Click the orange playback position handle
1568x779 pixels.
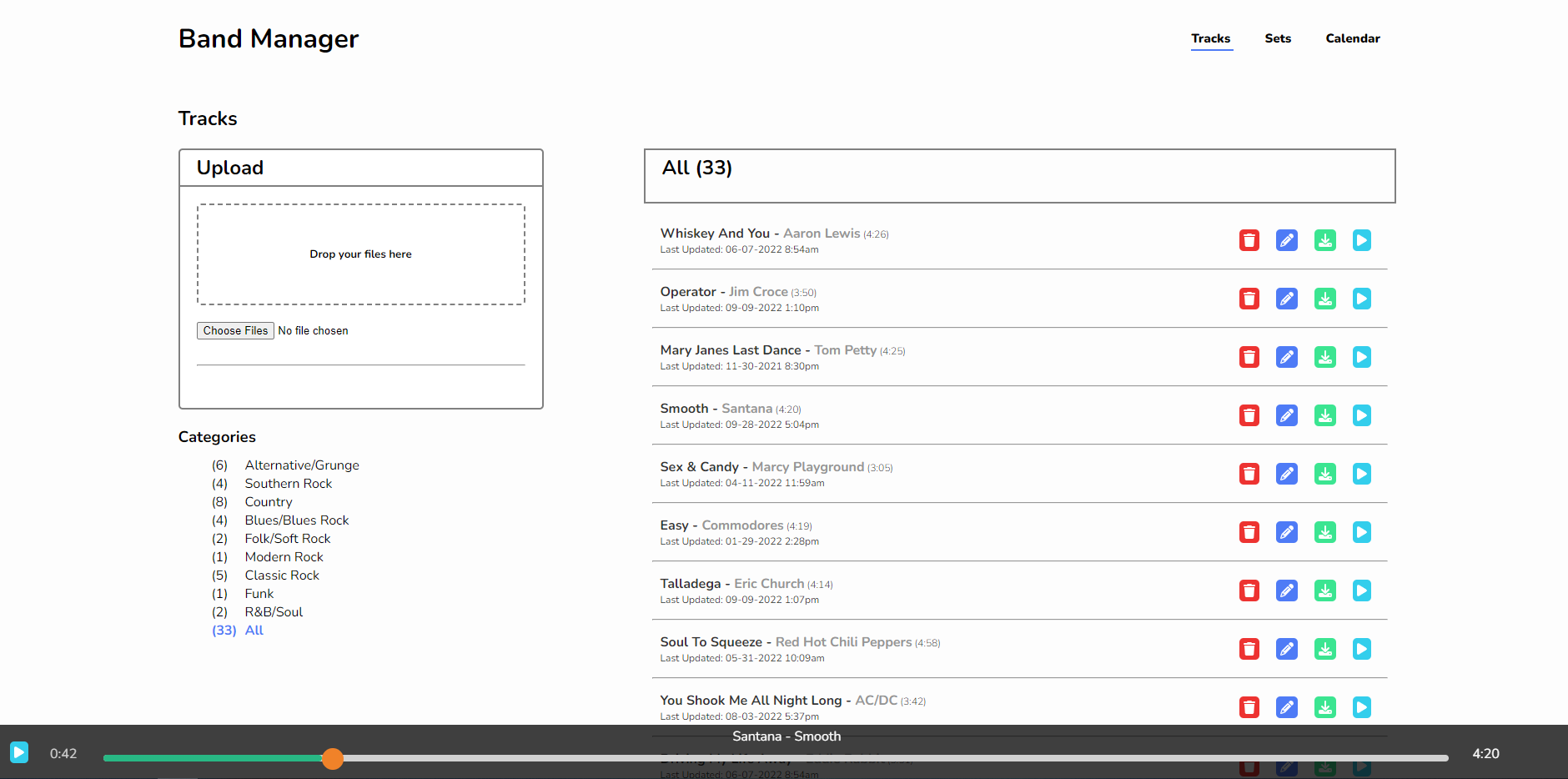pos(333,758)
